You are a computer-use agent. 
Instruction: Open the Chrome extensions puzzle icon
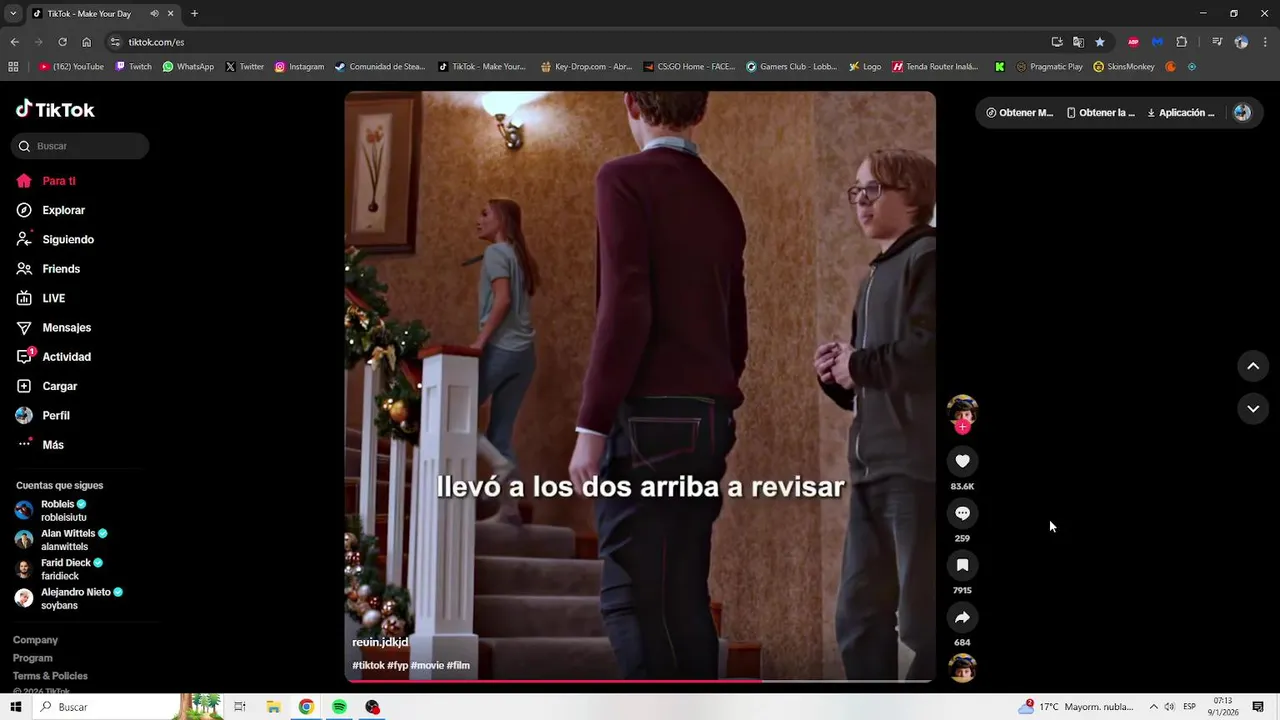(x=1181, y=42)
